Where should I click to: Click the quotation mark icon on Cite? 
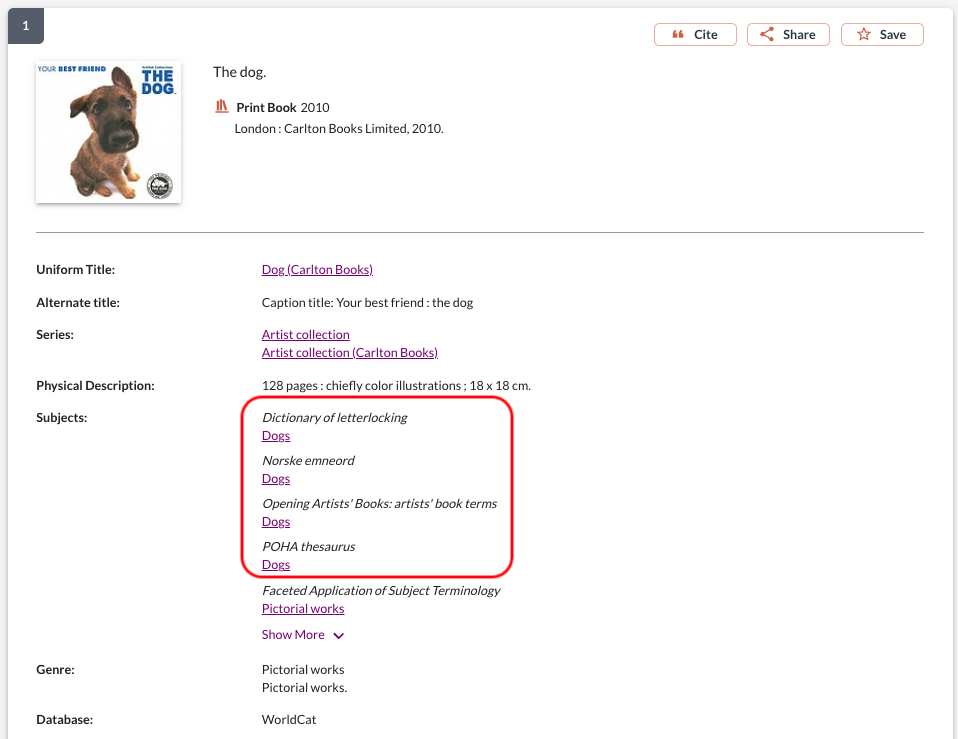coord(677,35)
